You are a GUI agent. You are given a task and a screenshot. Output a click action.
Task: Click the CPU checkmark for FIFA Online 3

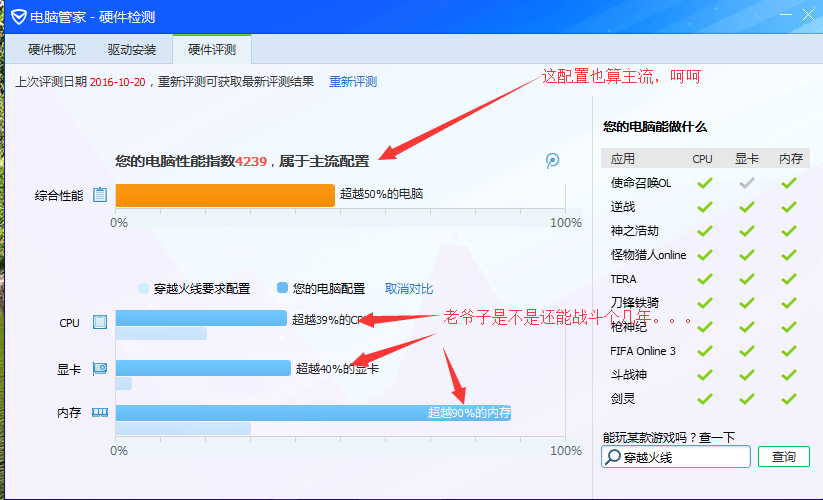(x=705, y=350)
